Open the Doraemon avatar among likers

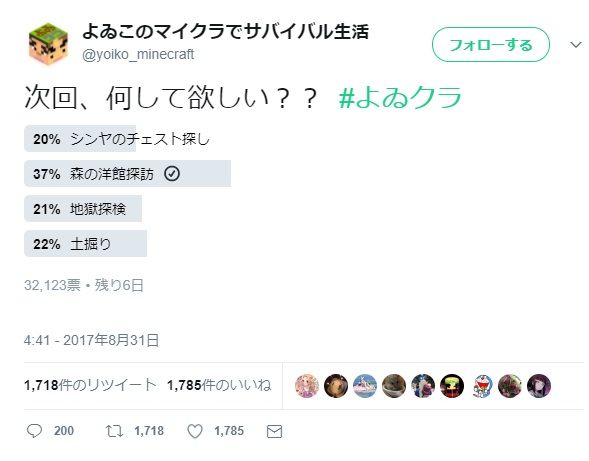481,386
